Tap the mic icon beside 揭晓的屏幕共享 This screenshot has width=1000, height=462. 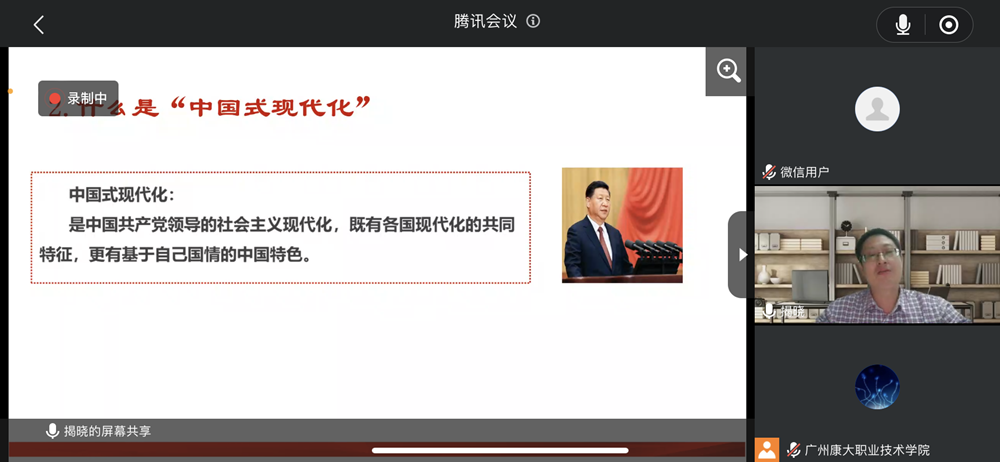point(52,431)
